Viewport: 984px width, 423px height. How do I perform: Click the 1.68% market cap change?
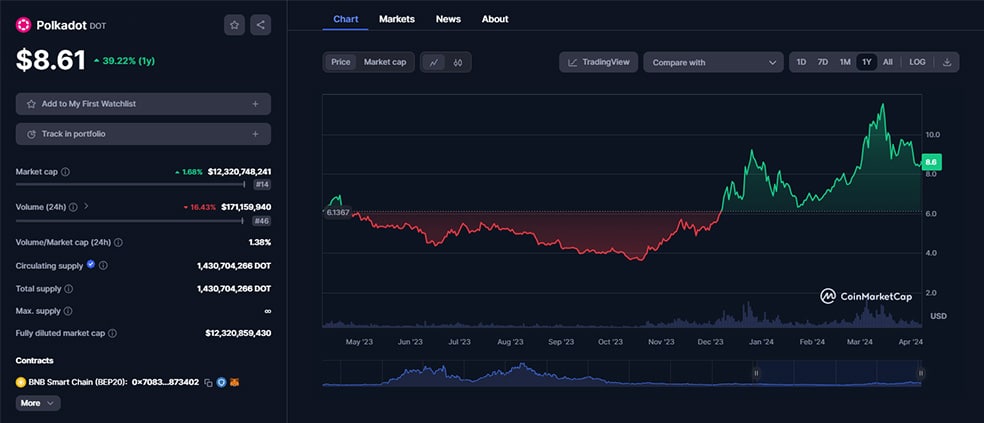(x=188, y=171)
